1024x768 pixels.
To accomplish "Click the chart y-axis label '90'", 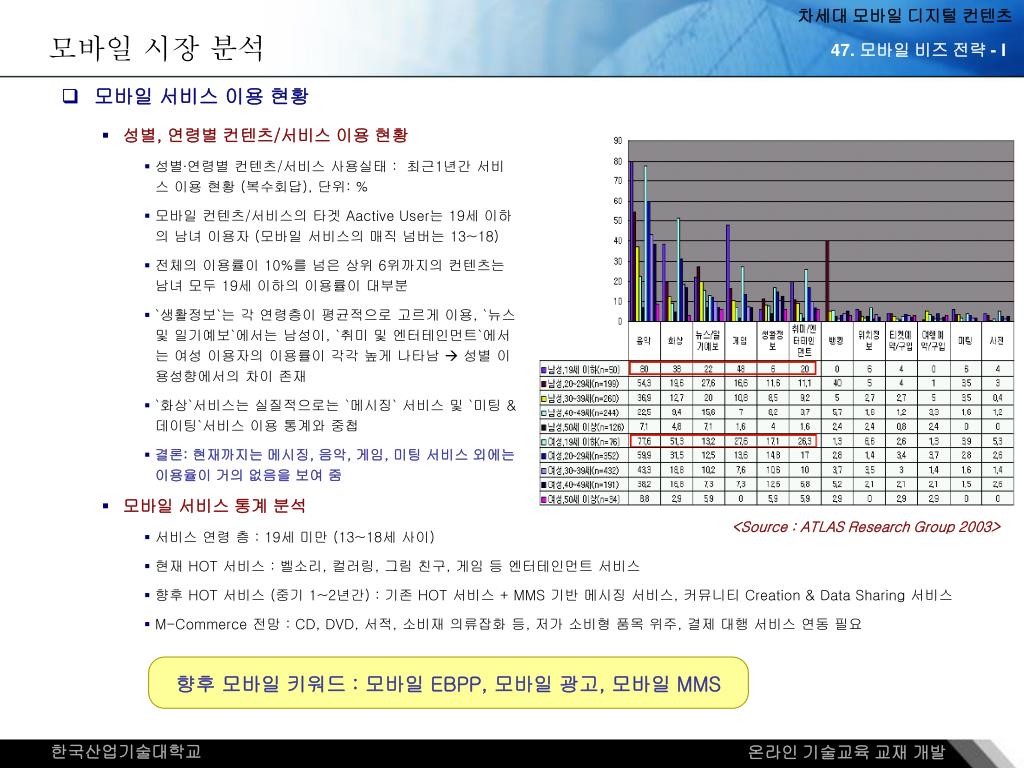I will tap(618, 140).
